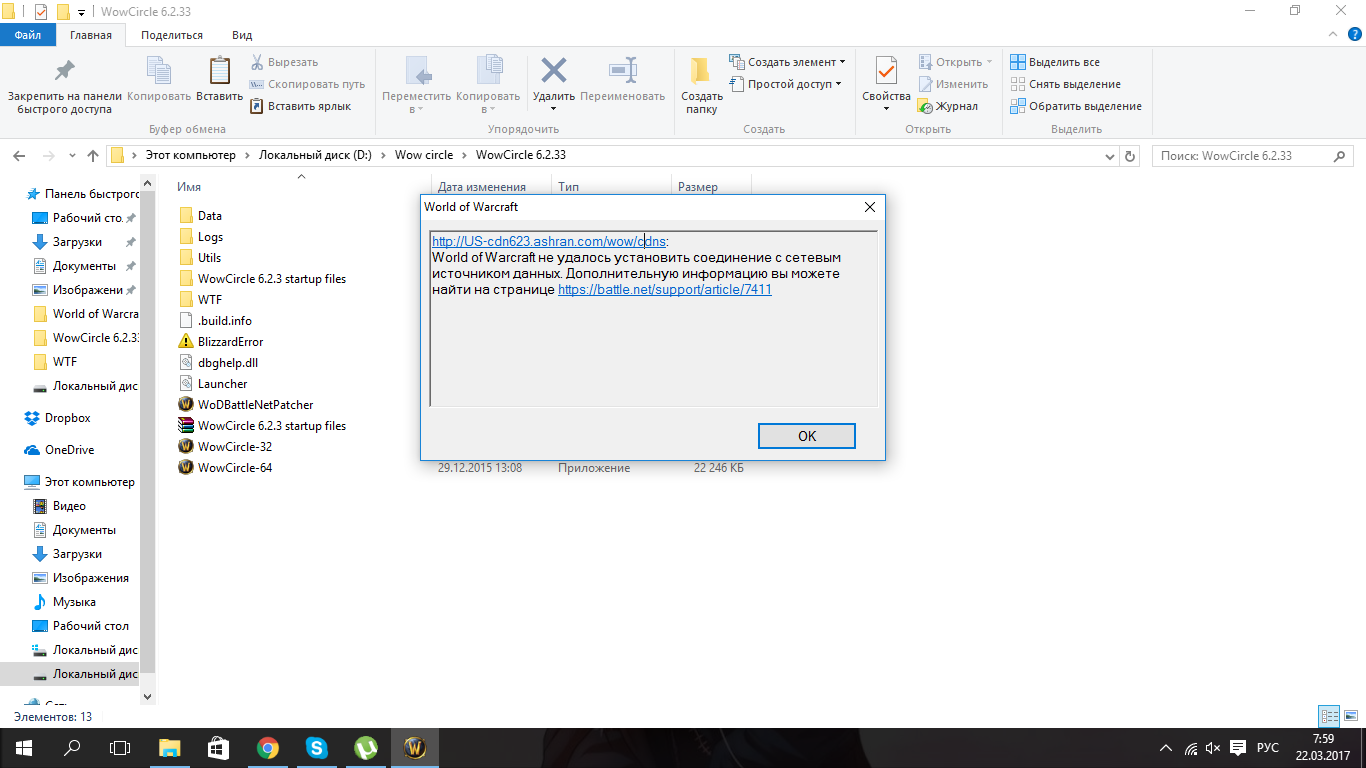Click Pin to Quick access icon

pos(64,71)
